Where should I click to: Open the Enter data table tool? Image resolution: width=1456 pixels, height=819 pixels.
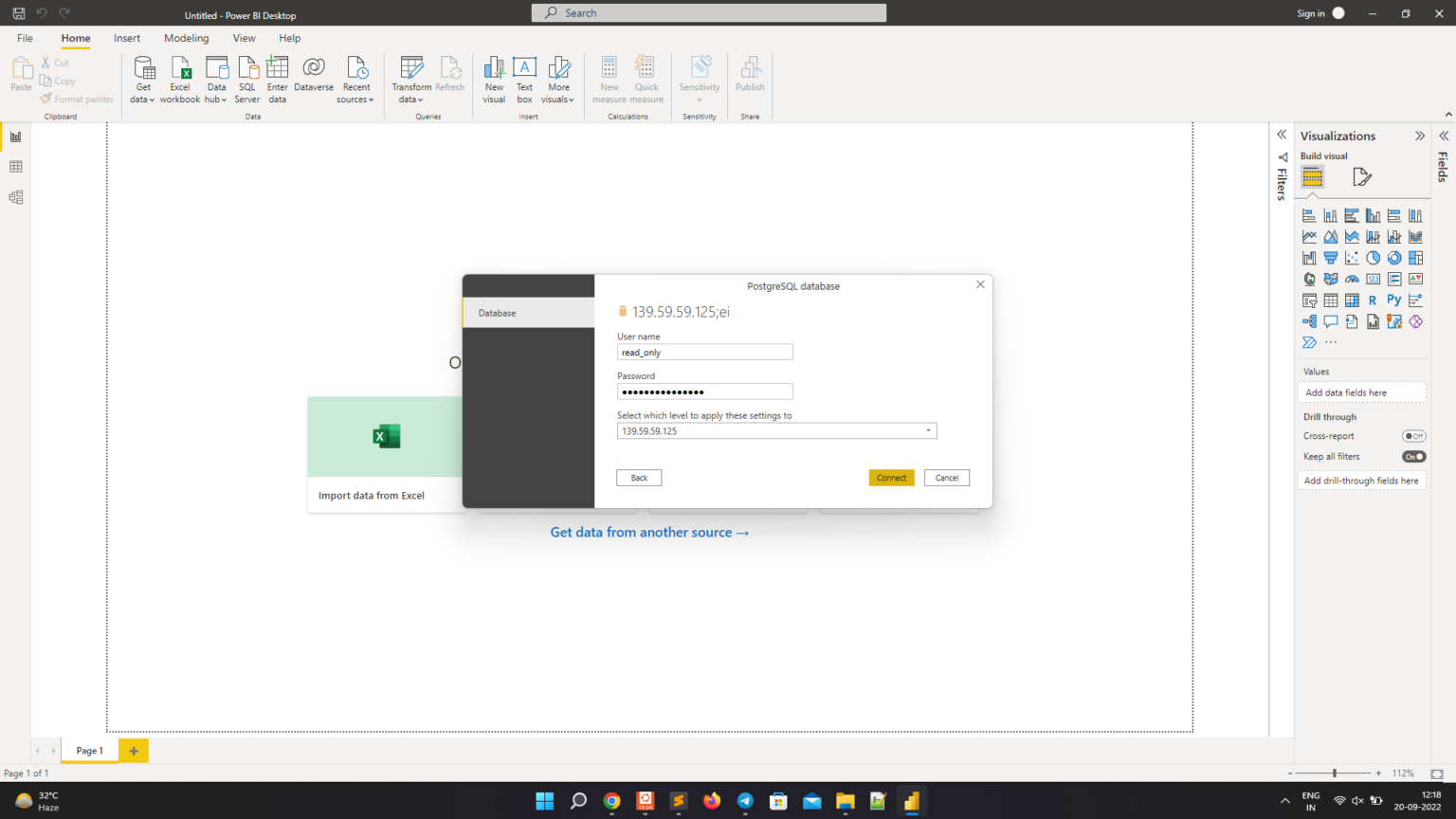[x=278, y=80]
